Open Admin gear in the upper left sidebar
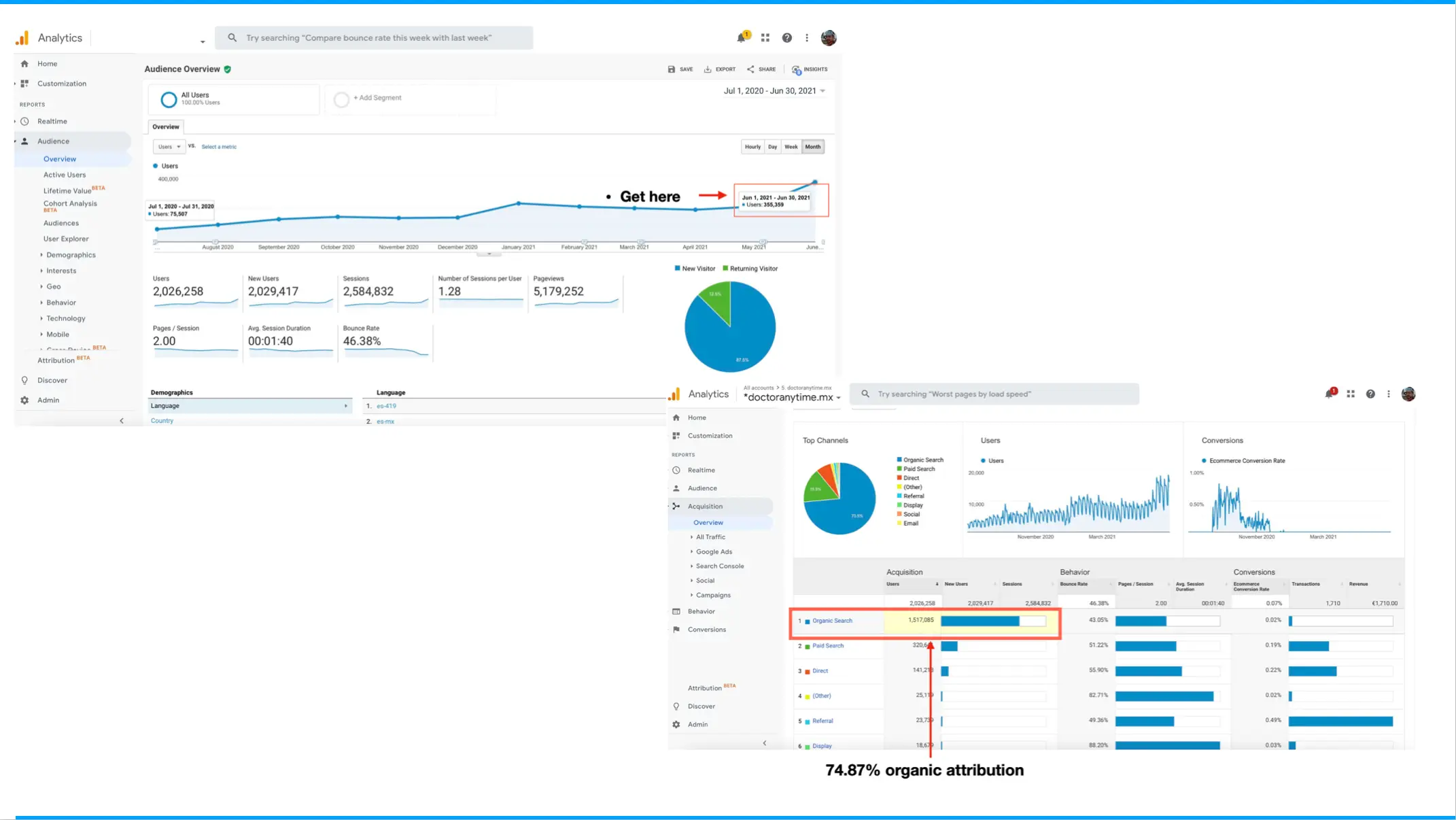 coord(25,400)
